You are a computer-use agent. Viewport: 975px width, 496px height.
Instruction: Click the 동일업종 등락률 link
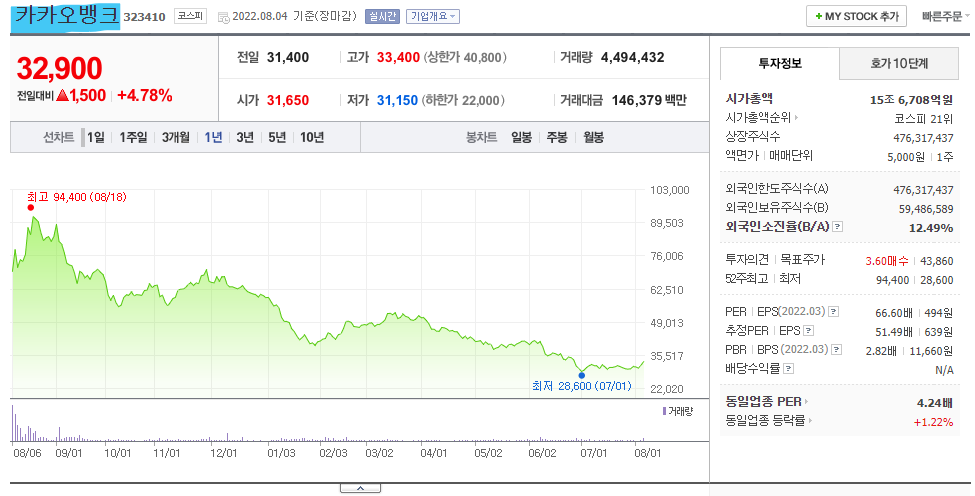pos(765,421)
